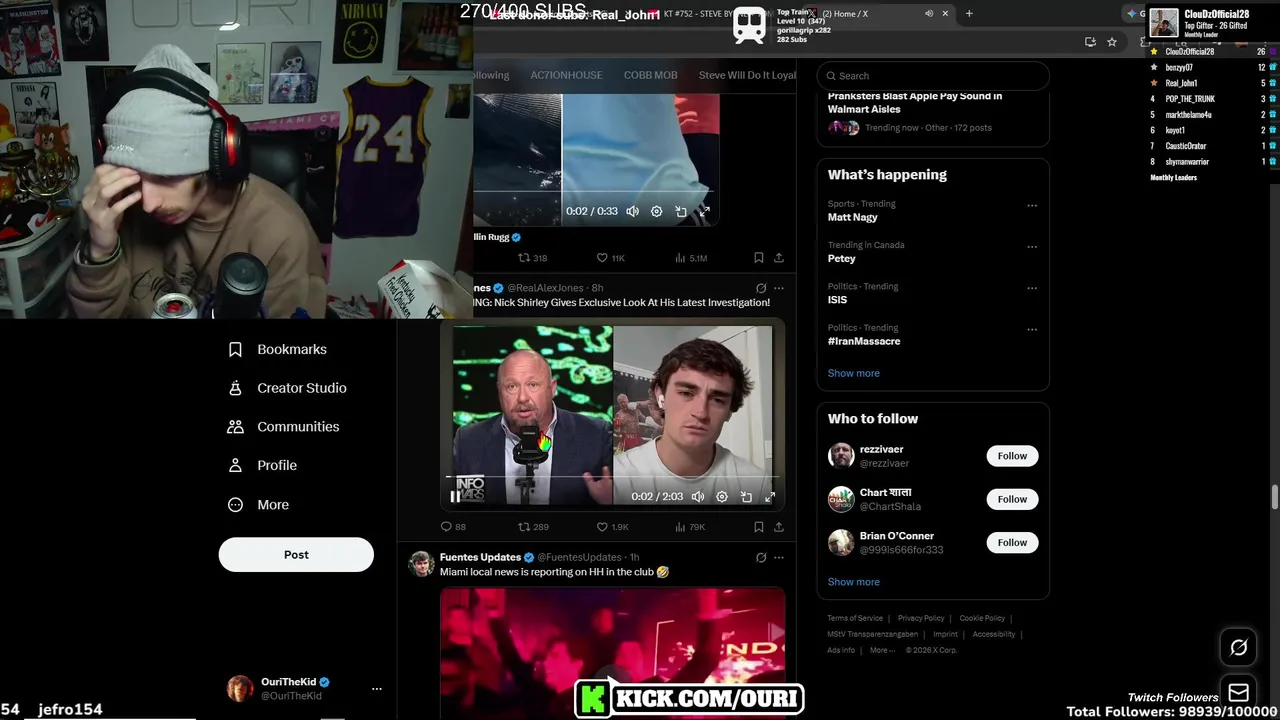Bookmark the Alex Jones post

click(x=758, y=527)
